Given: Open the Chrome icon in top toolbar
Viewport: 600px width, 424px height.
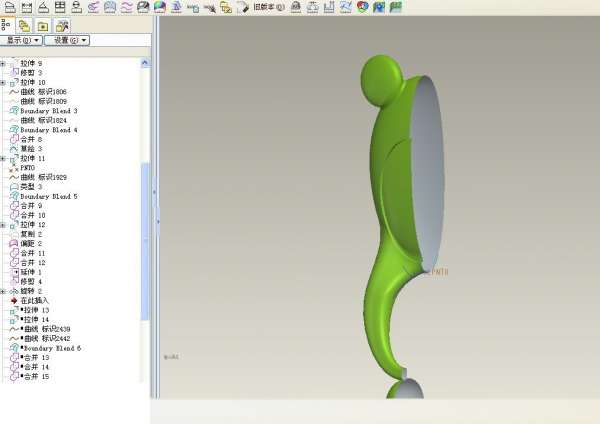Looking at the screenshot, I should coord(362,7).
